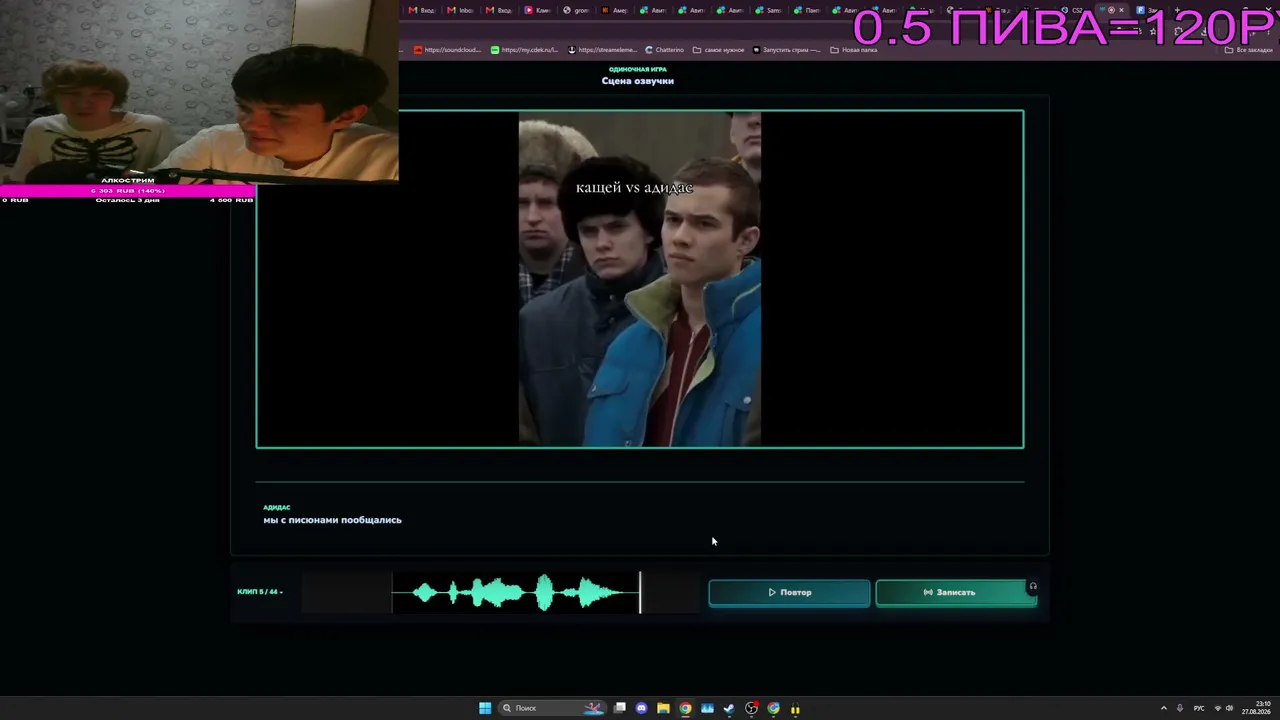Screen dimensions: 1280x720
Task: Open the volume tray icon
Action: (1229, 708)
